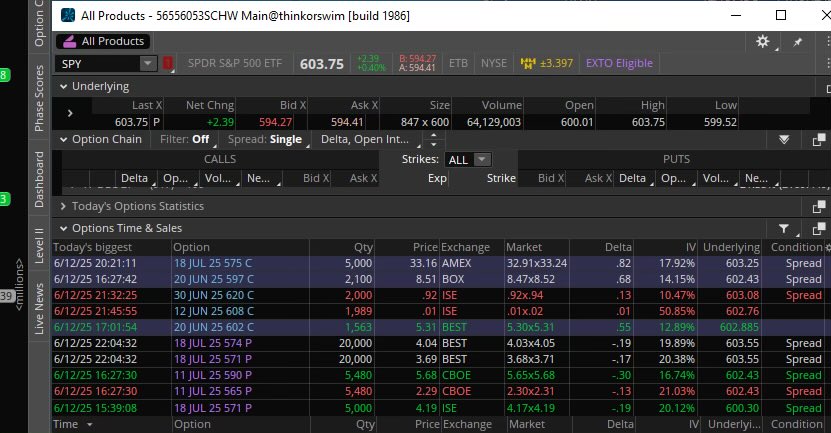The image size is (831, 433).
Task: Click the column settings gear beside Condition
Action: pyautogui.click(x=828, y=248)
